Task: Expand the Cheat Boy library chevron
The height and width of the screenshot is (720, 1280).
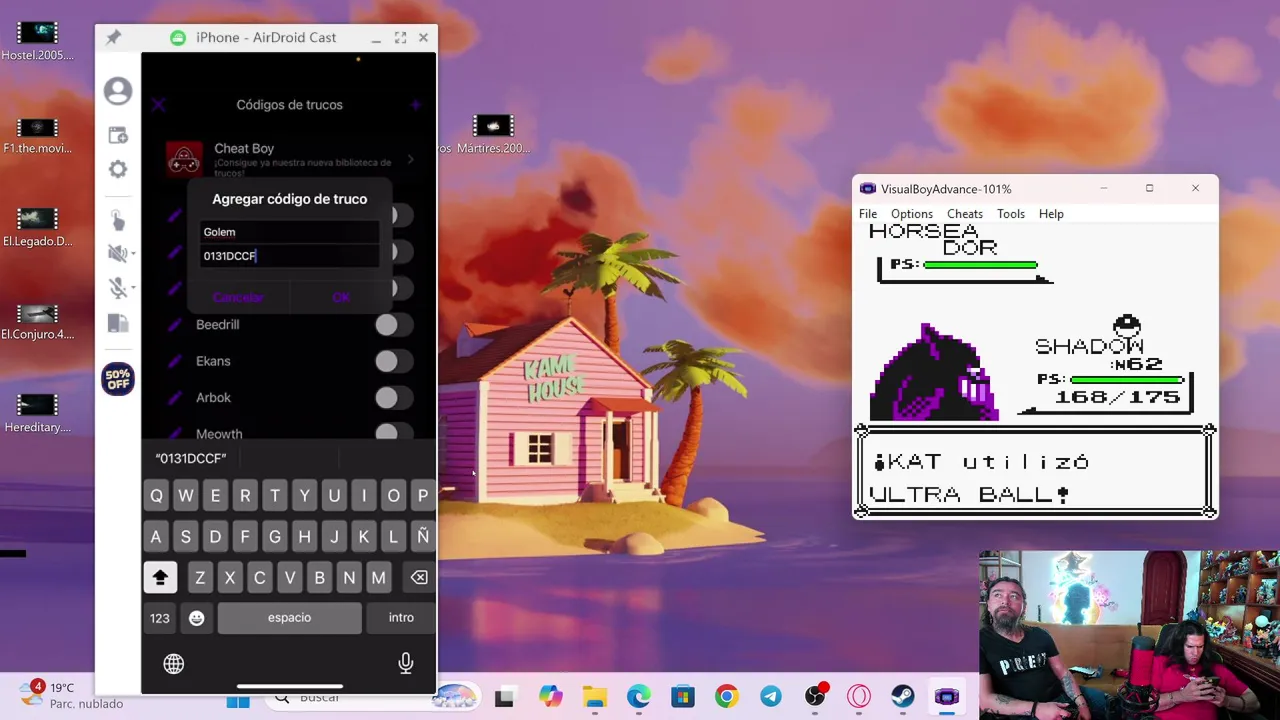Action: [x=411, y=159]
